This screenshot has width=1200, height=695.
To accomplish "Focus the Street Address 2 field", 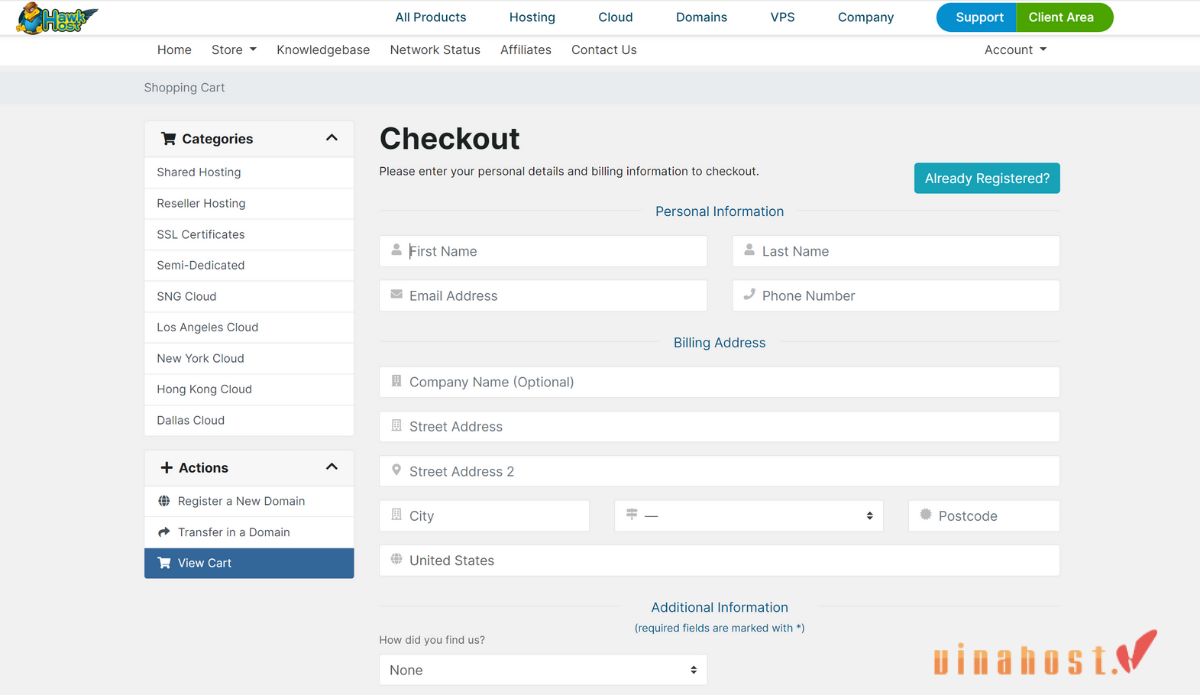I will point(719,471).
